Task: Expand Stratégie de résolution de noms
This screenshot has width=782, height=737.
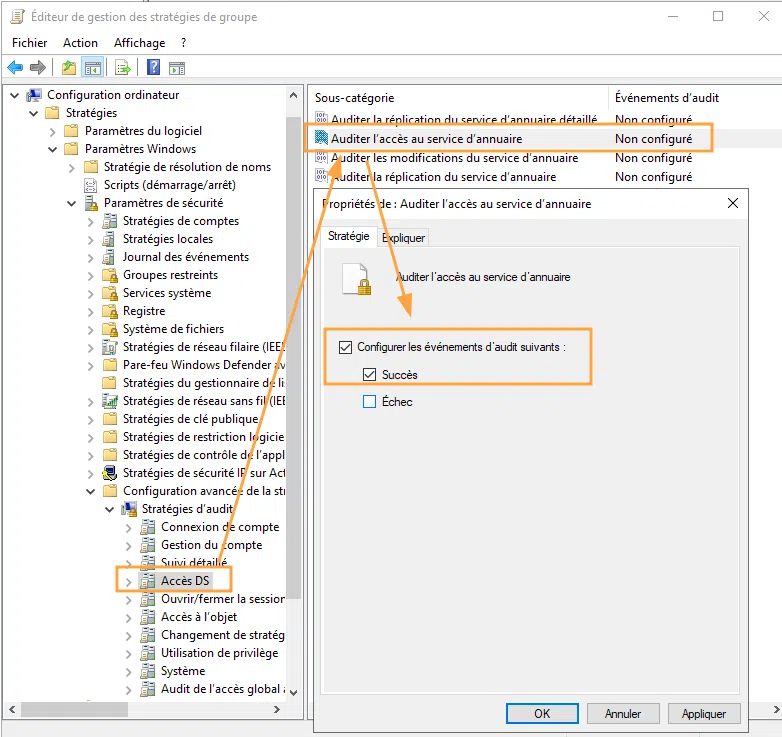Action: (71, 168)
